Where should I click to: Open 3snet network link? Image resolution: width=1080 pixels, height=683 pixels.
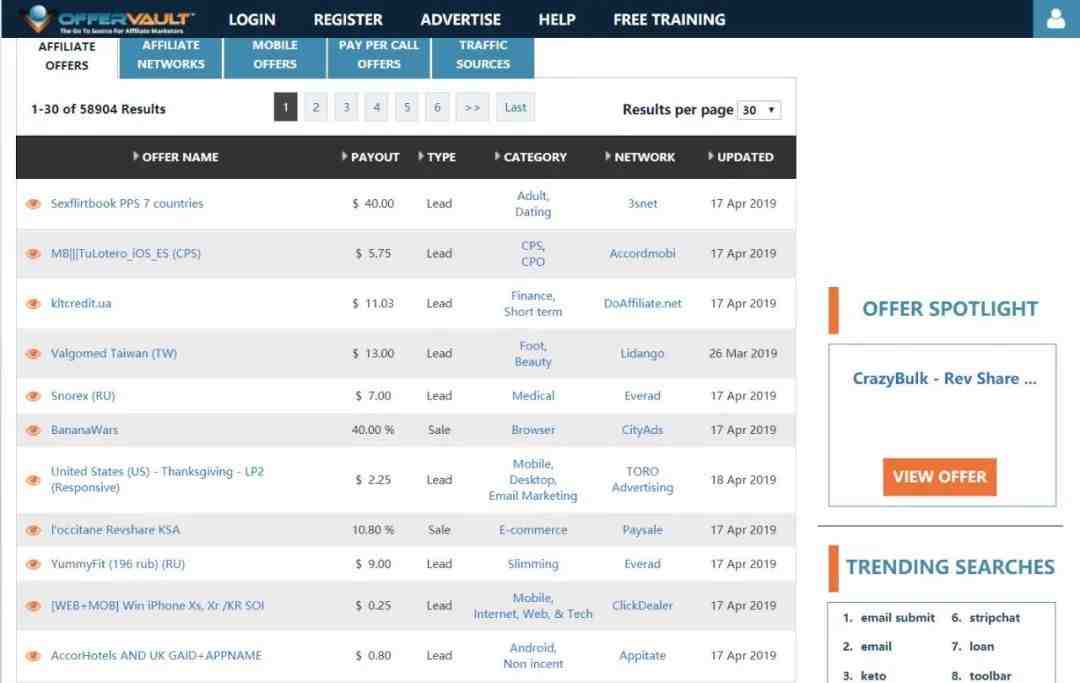pos(643,204)
